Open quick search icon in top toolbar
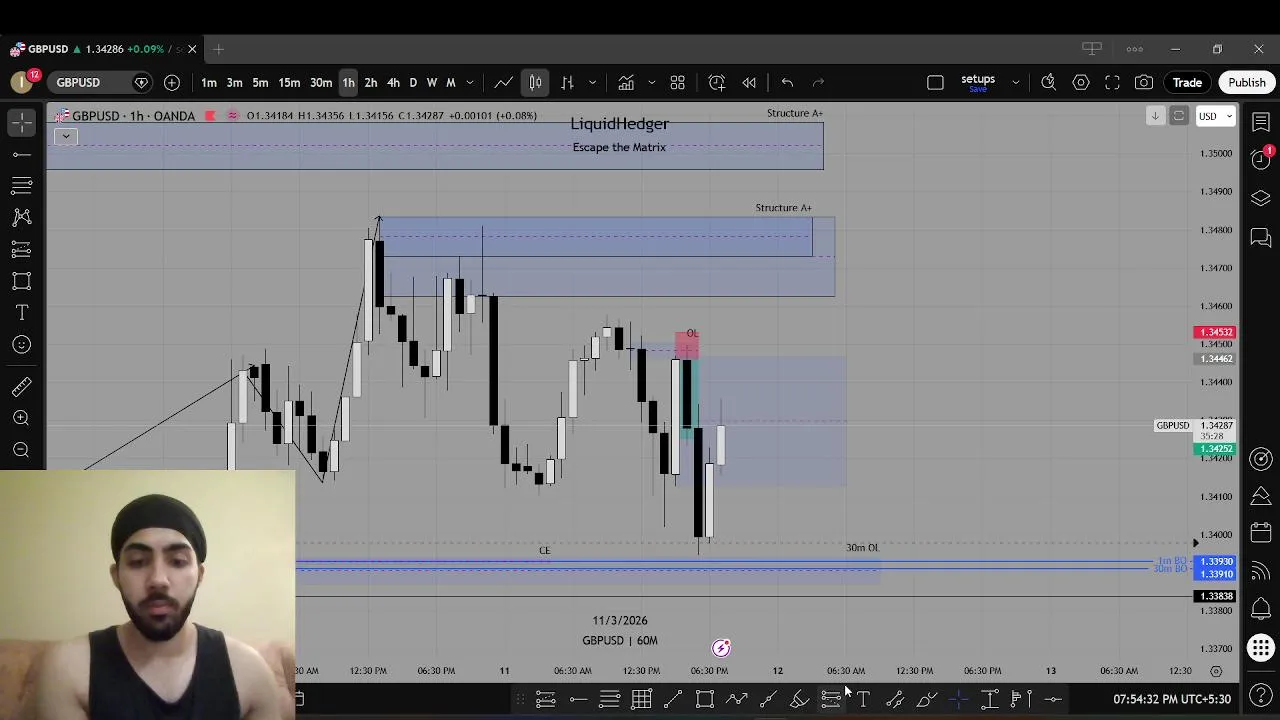 click(x=1049, y=82)
